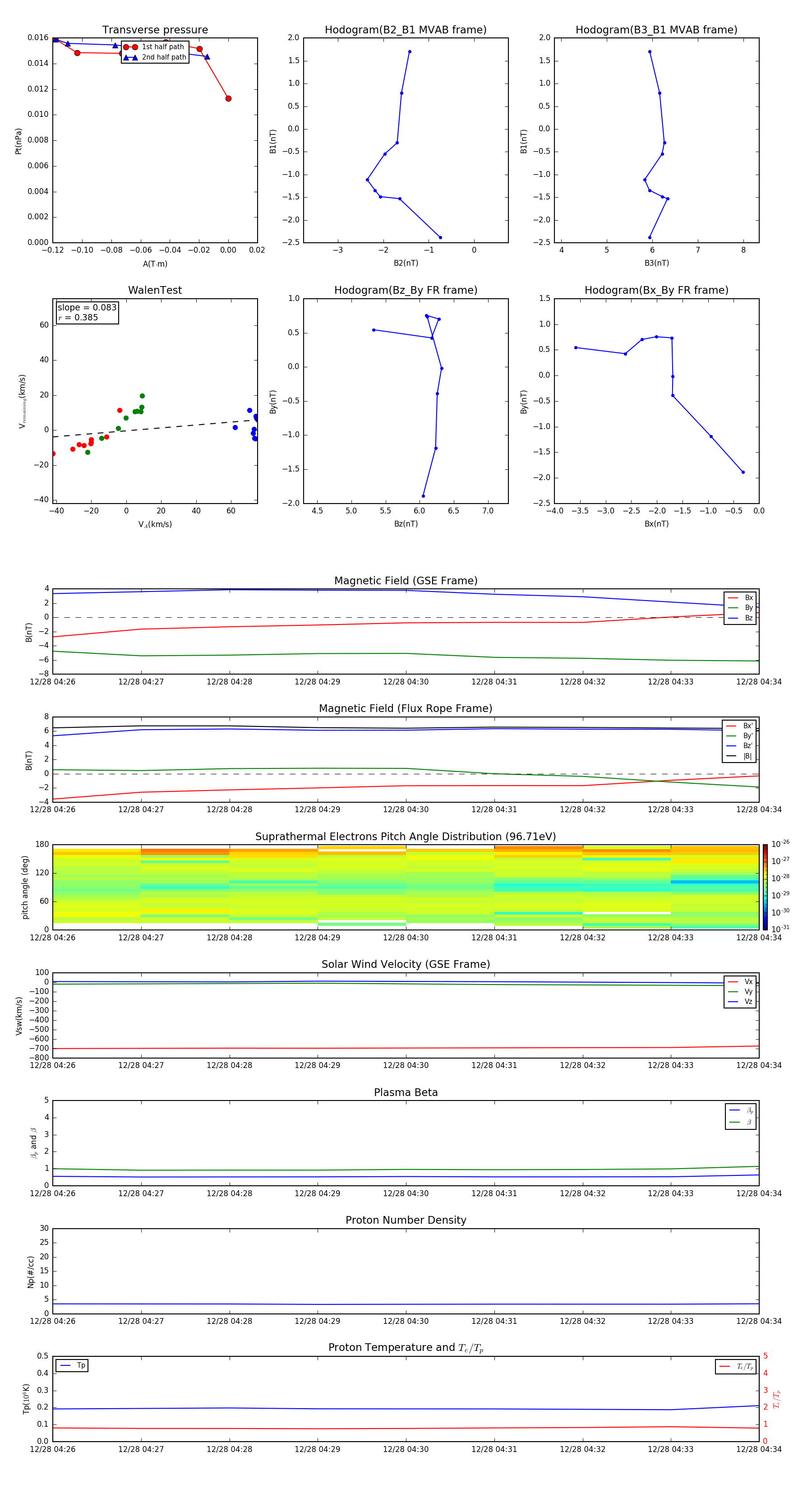Click the 'Bz' entry in GSE legend
The image size is (812, 1489).
740,619
